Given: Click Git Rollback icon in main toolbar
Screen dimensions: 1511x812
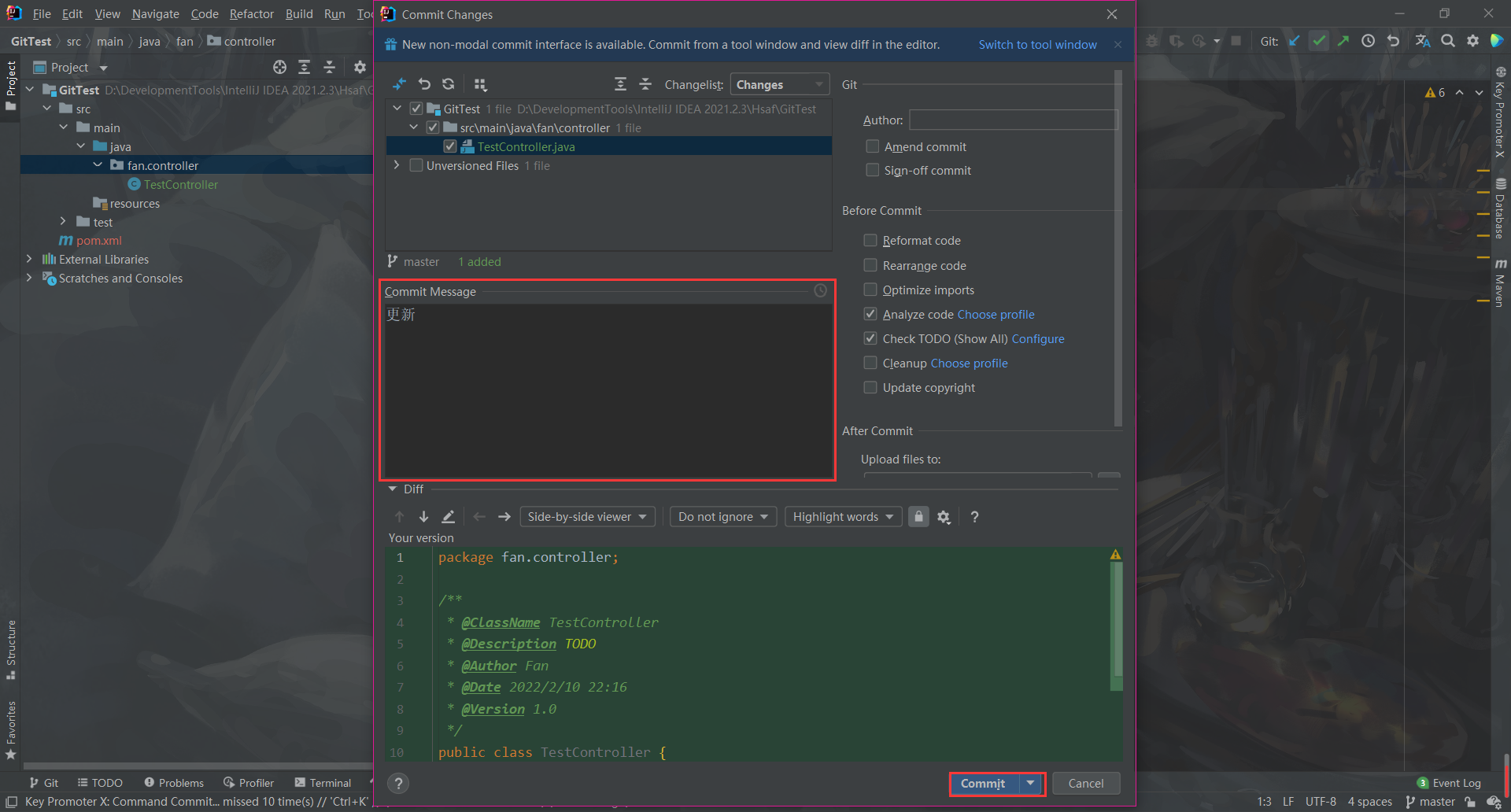Looking at the screenshot, I should (x=1393, y=41).
